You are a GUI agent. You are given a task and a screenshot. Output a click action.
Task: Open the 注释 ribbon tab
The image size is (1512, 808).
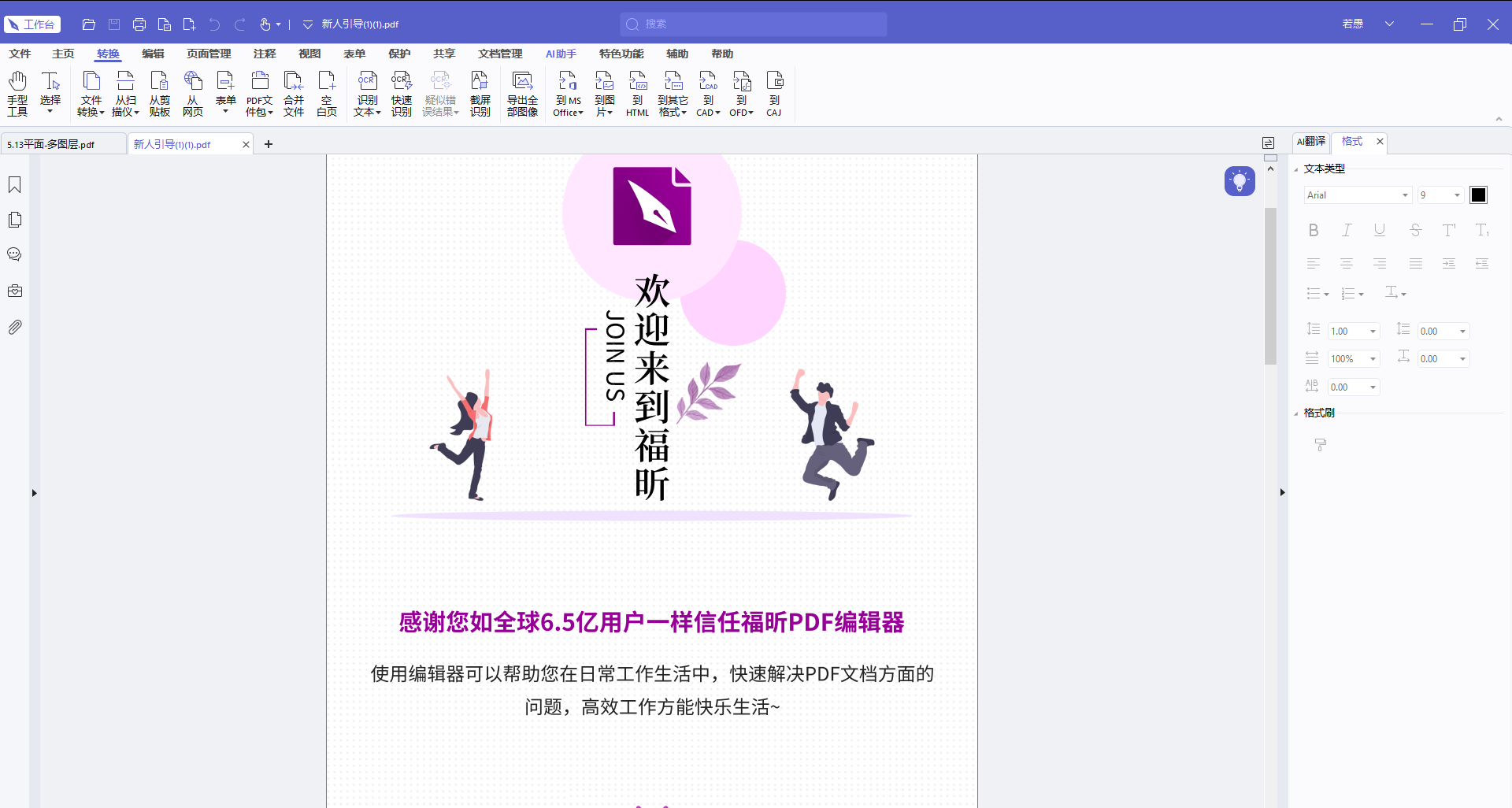[265, 54]
